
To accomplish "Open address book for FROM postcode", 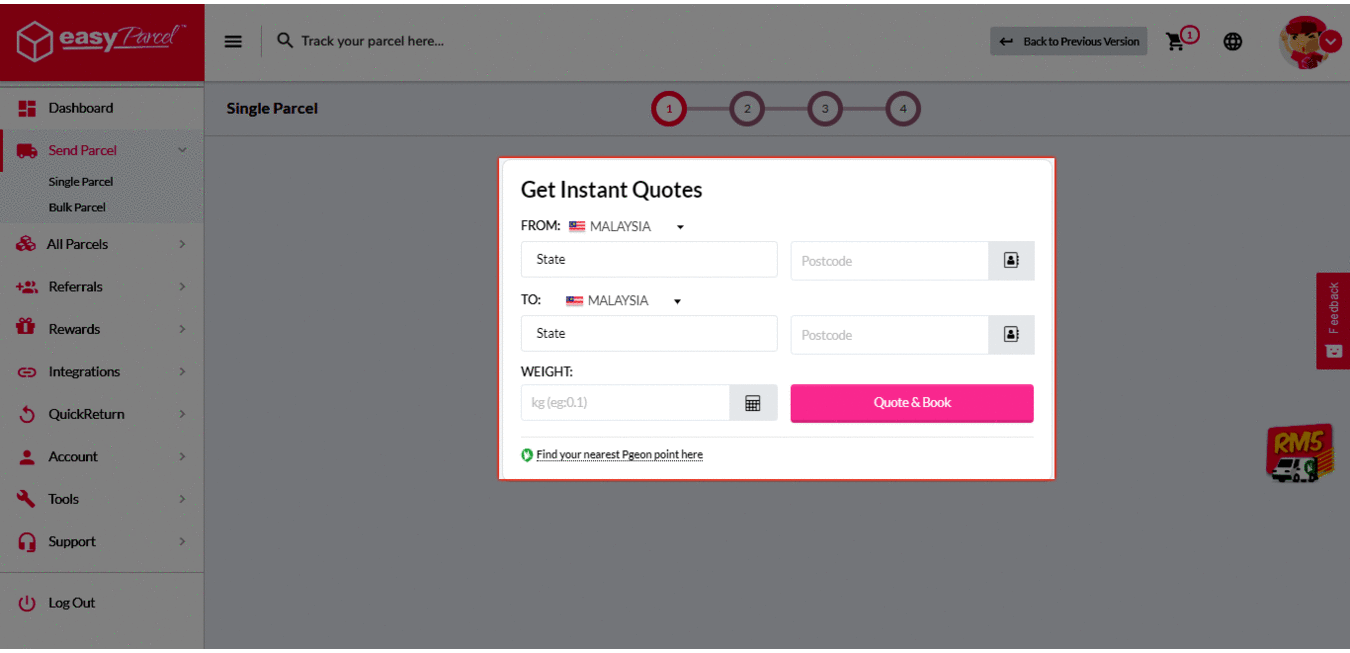I will click(x=1011, y=260).
